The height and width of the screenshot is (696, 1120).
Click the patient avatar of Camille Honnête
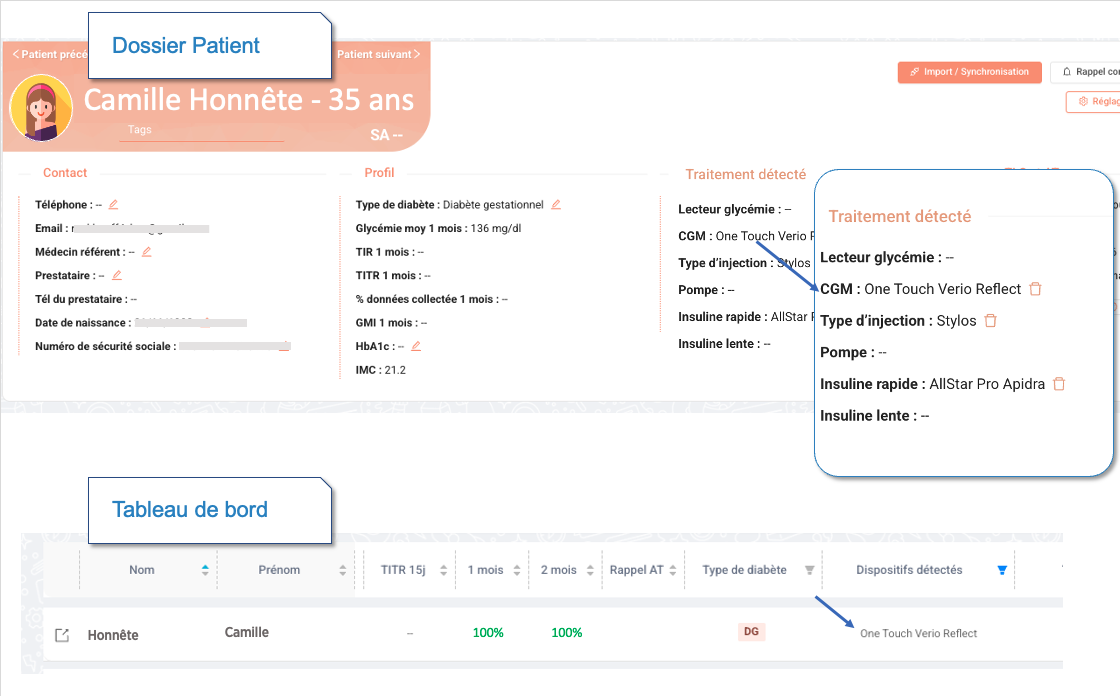(41, 109)
